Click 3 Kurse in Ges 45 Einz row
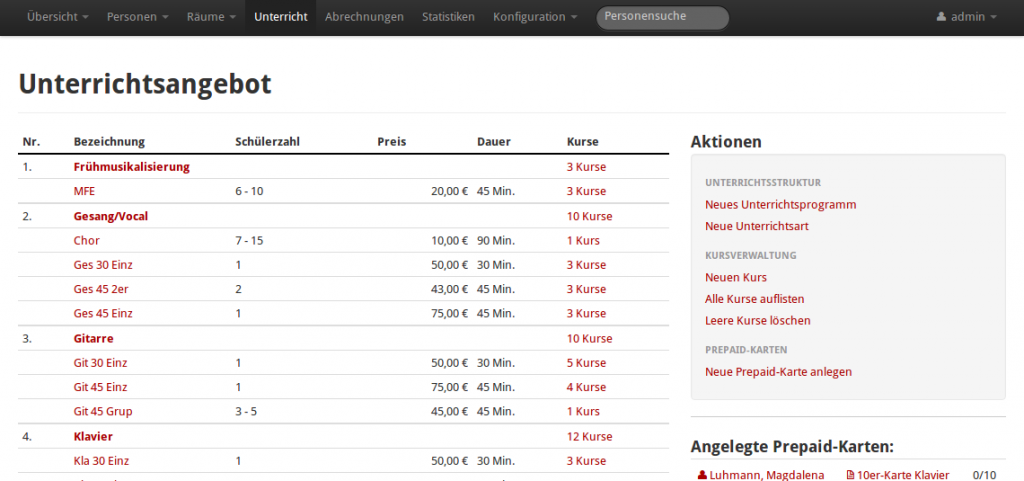 [x=586, y=313]
